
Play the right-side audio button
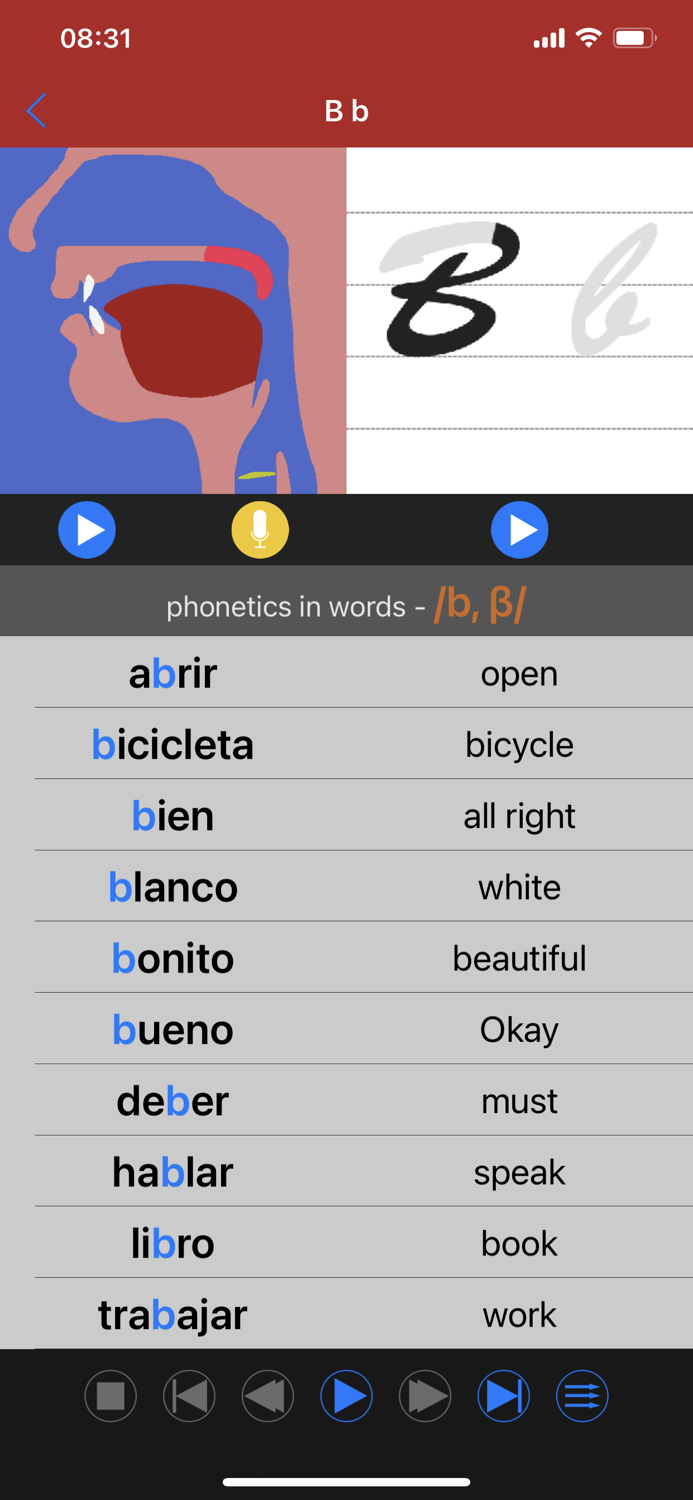point(519,529)
